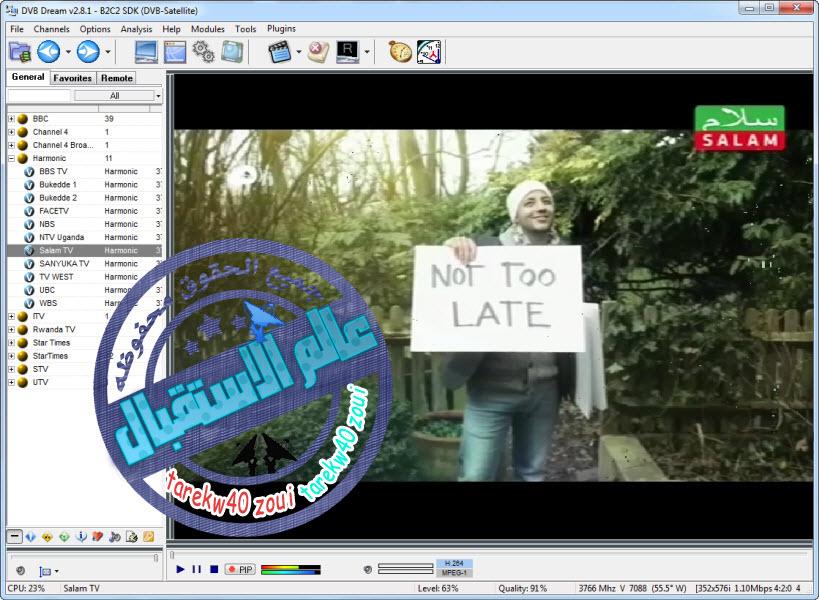Open the File menu
Image resolution: width=819 pixels, height=600 pixels.
[17, 29]
